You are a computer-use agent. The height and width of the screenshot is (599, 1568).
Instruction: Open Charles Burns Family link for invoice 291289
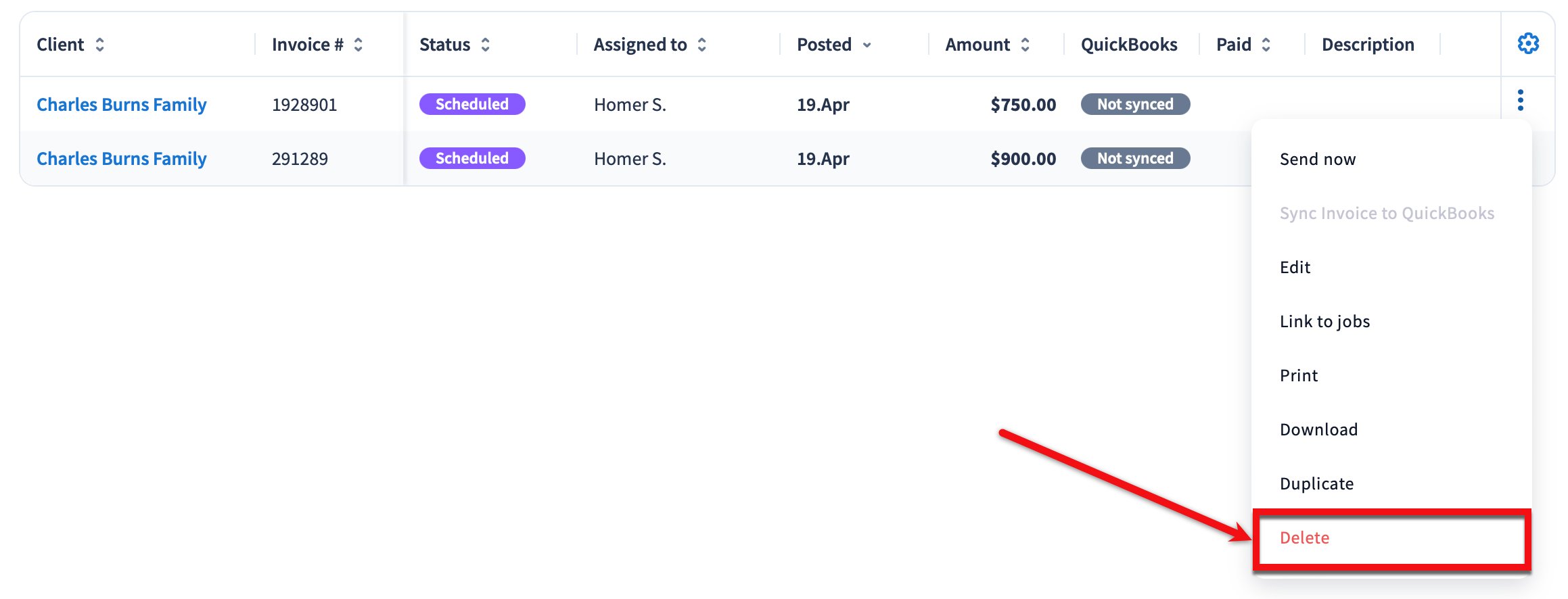pyautogui.click(x=122, y=159)
